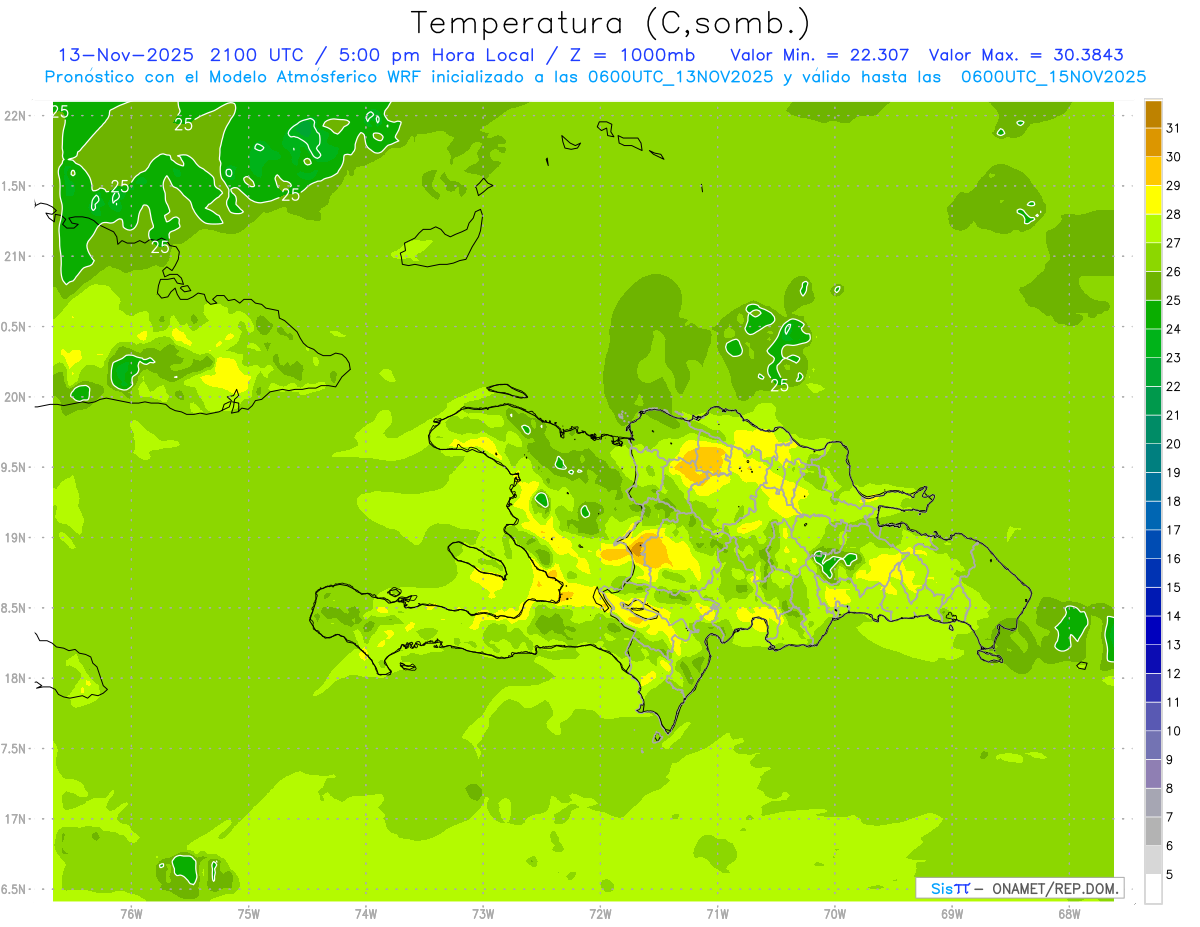Viewport: 1200px width, 927px height.
Task: Select the "0600UTC_15NOV2025" valid-until time text
Action: (1053, 77)
